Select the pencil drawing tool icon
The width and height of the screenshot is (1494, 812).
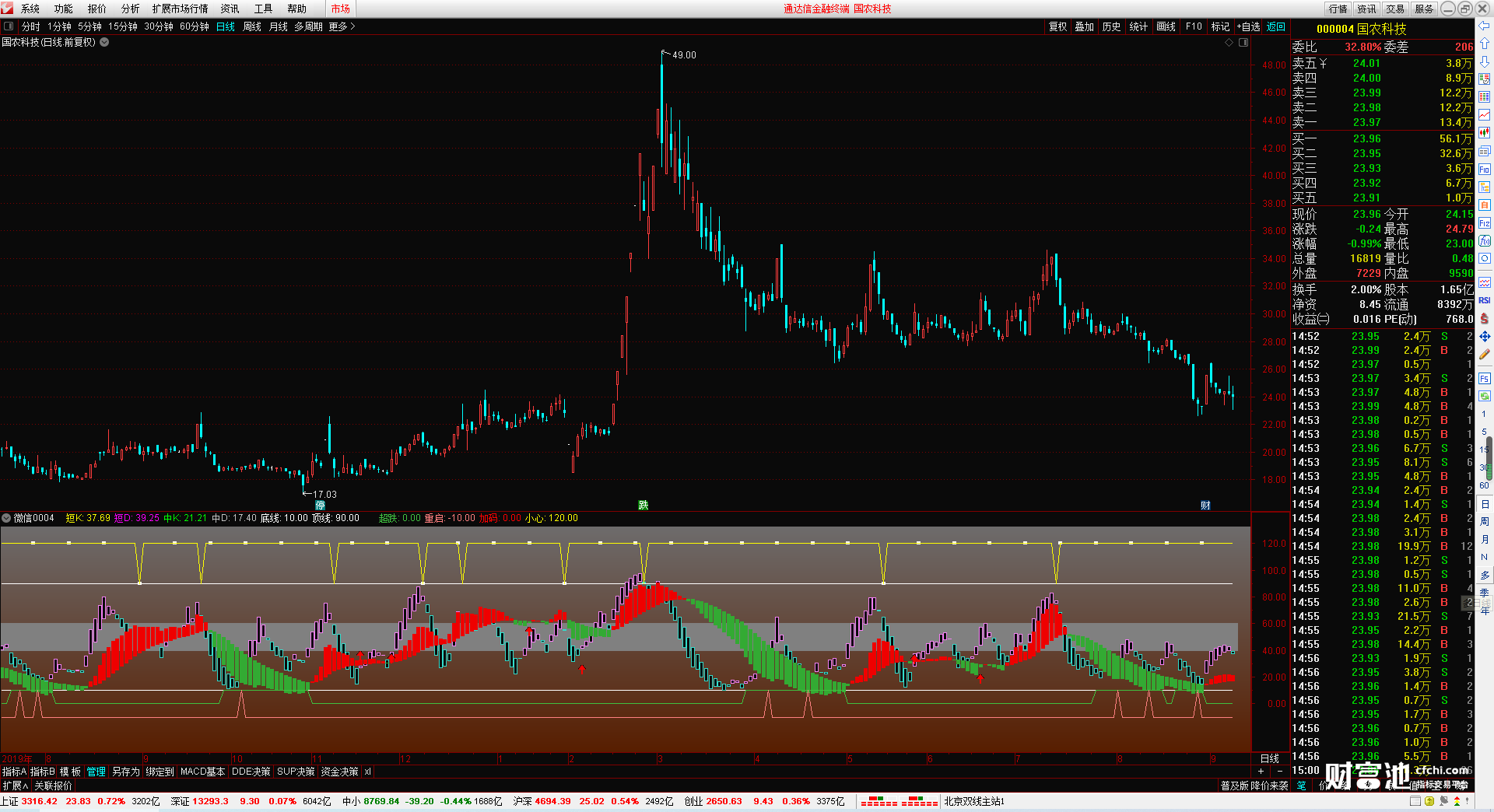pyautogui.click(x=1485, y=354)
